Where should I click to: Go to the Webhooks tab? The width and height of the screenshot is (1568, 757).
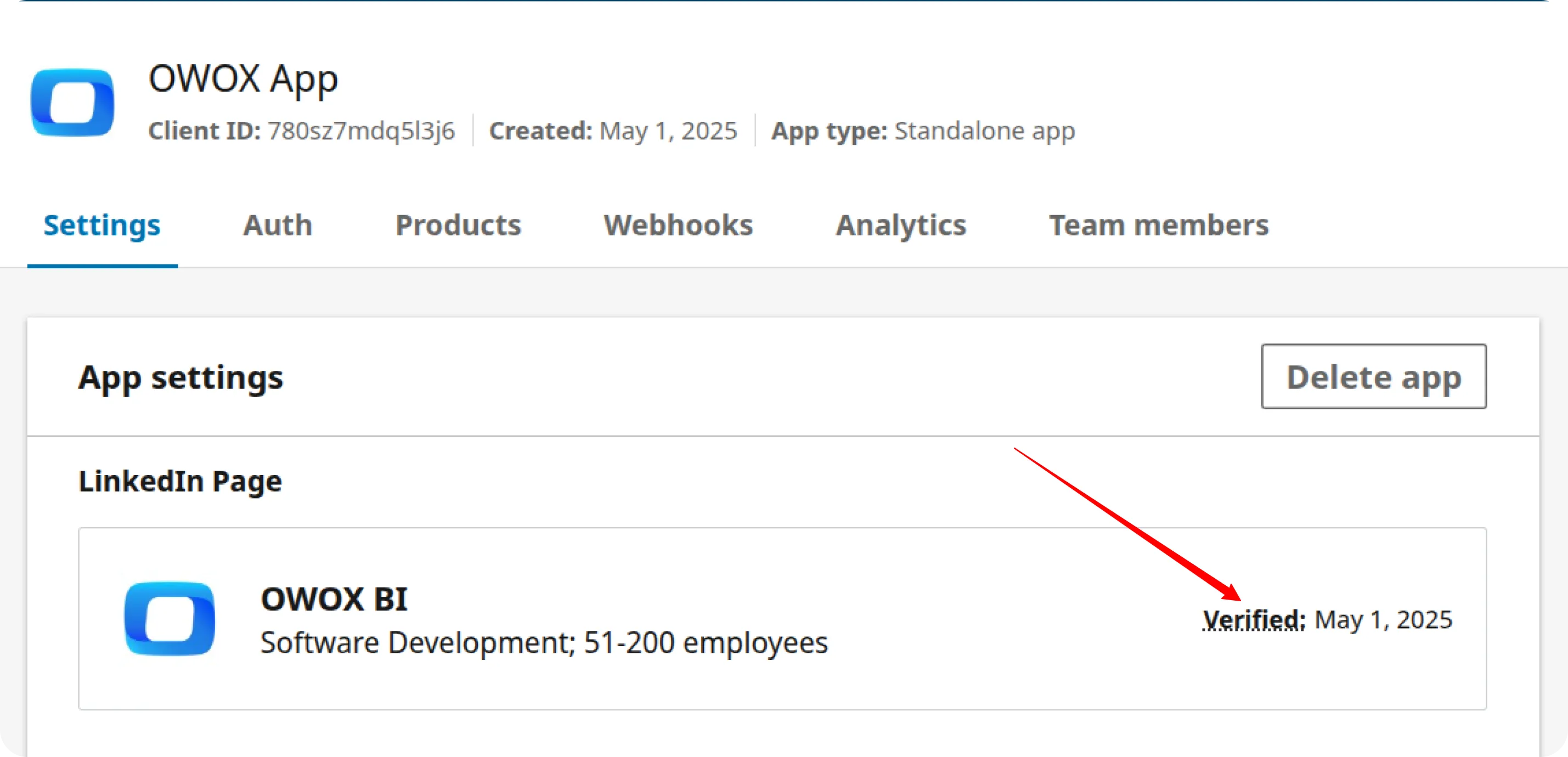[678, 225]
